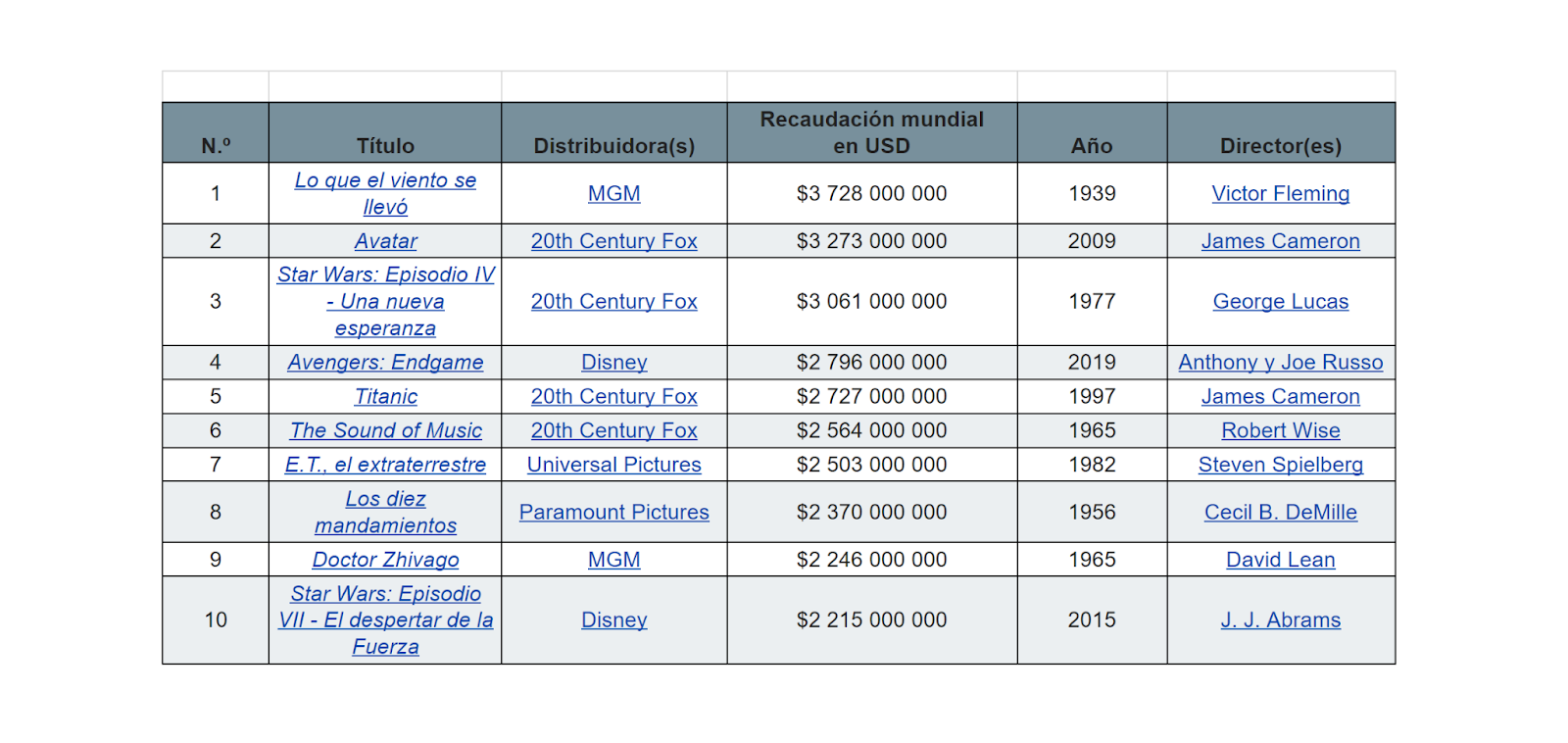Click MGM link in the 1939 film row
Image resolution: width=1568 pixels, height=743 pixels.
pos(614,193)
